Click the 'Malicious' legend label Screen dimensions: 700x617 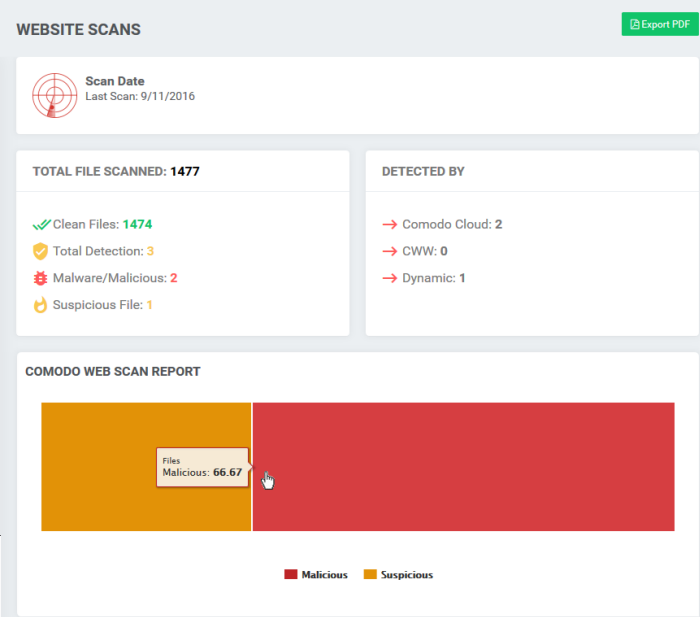pyautogui.click(x=325, y=575)
